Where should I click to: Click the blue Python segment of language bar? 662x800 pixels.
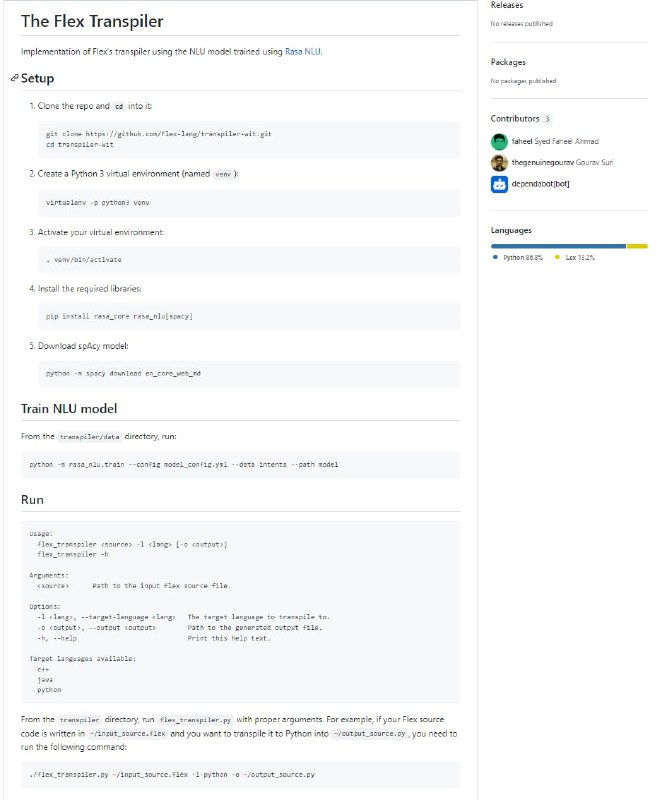click(x=558, y=246)
